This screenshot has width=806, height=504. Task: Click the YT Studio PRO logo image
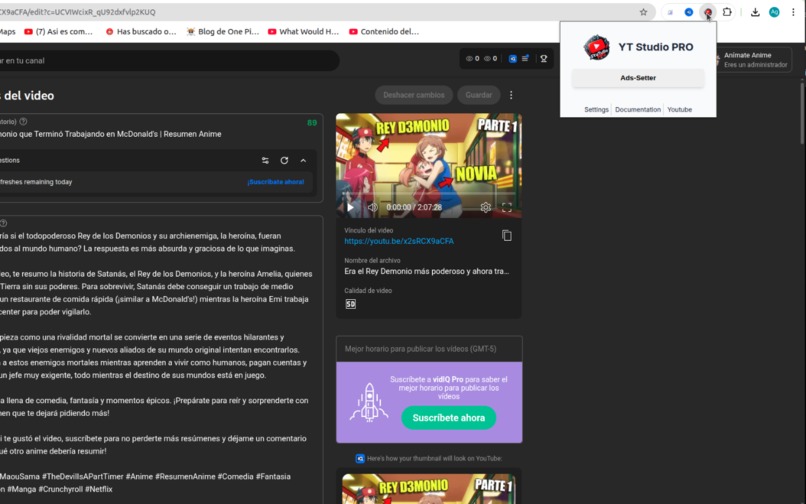(x=596, y=47)
